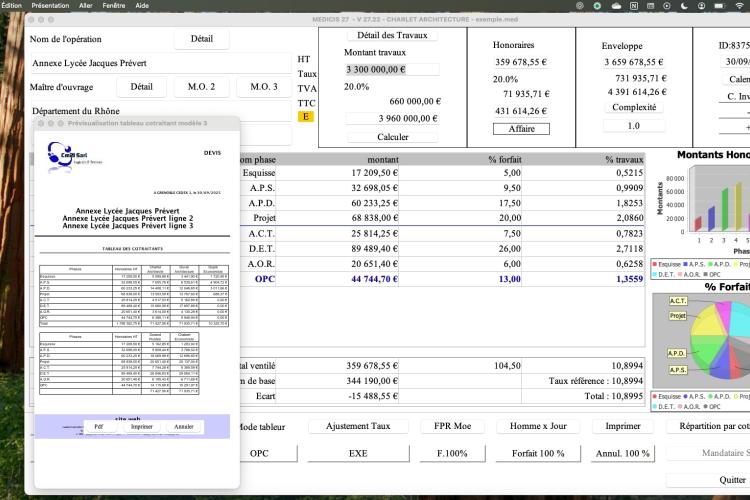Click the Homme x Jour button
The height and width of the screenshot is (500, 750).
538,426
